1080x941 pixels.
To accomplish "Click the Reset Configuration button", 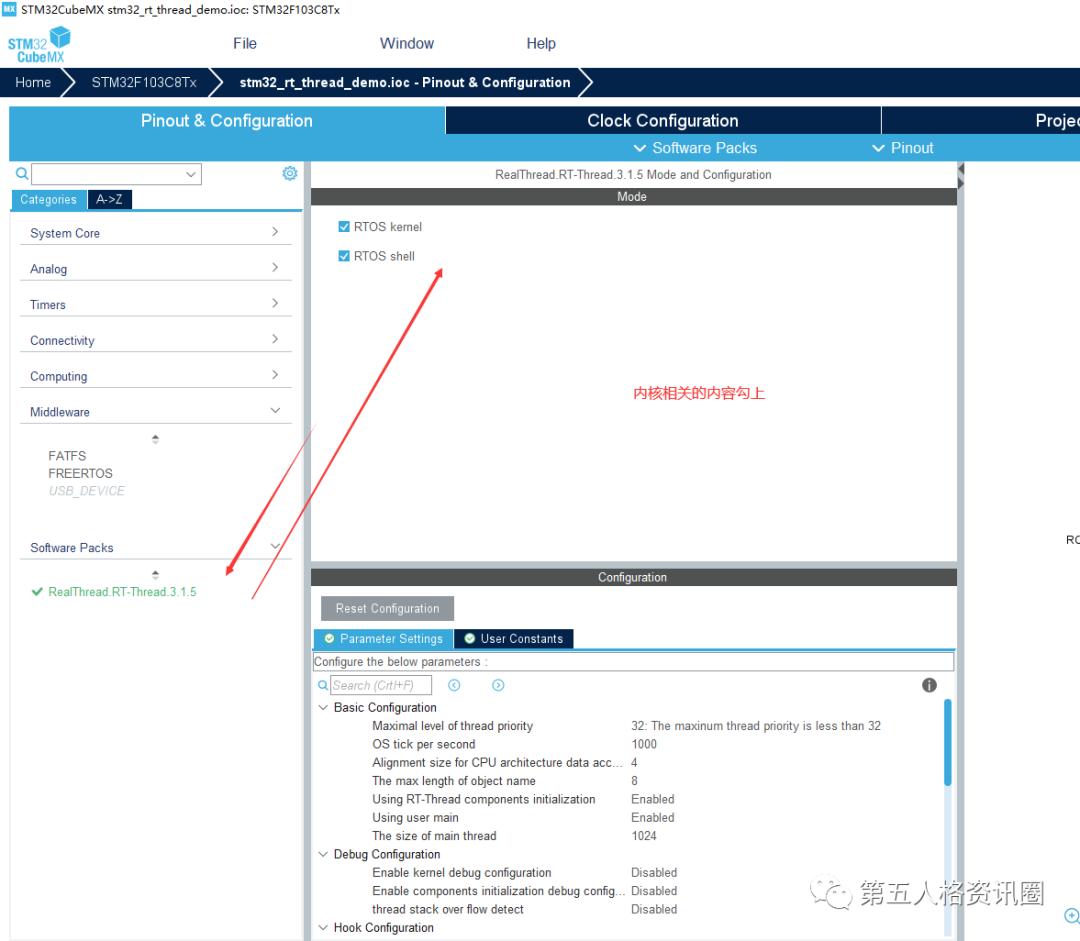I will 387,608.
